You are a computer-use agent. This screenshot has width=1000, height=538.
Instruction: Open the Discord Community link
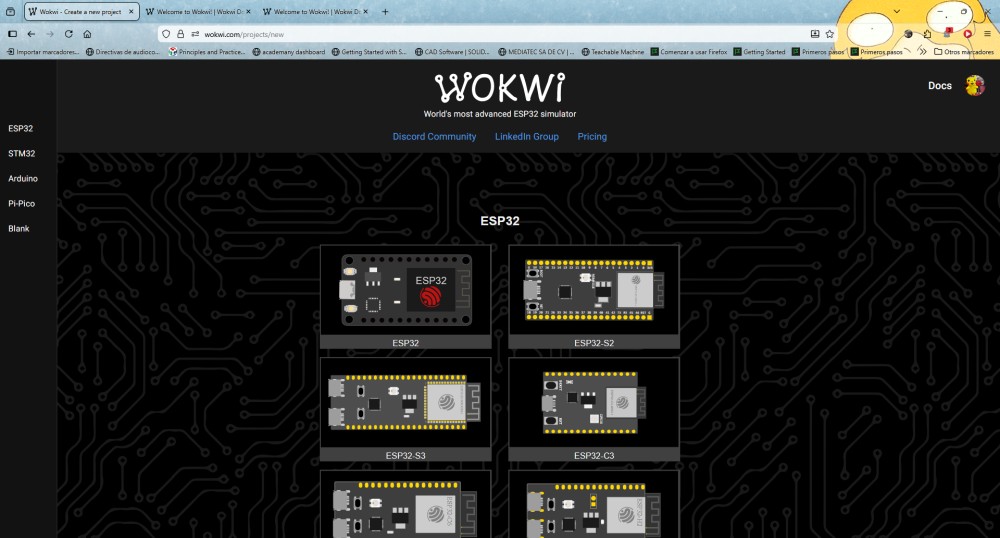point(434,136)
